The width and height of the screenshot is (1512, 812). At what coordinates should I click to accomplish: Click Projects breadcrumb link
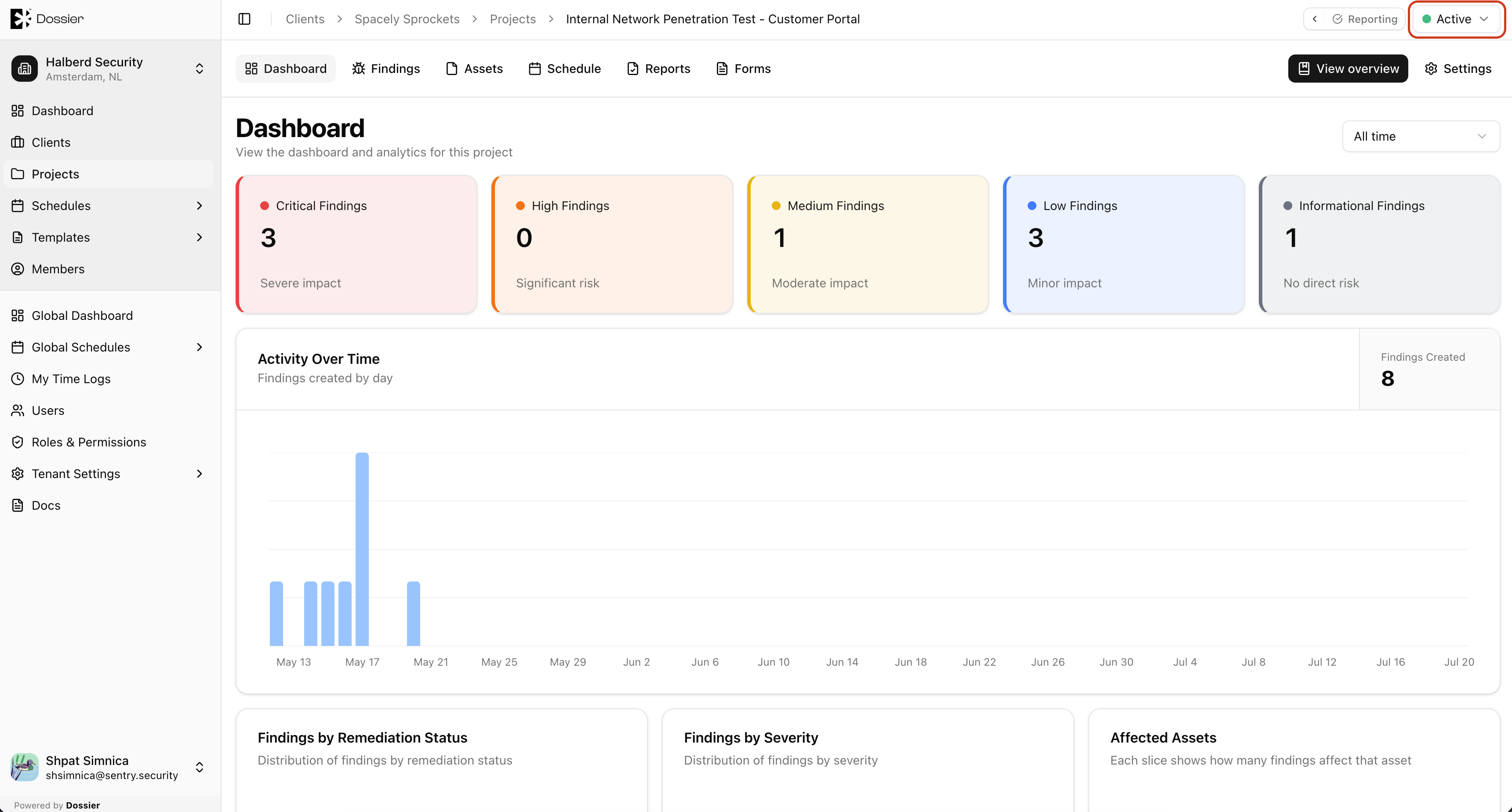point(512,19)
